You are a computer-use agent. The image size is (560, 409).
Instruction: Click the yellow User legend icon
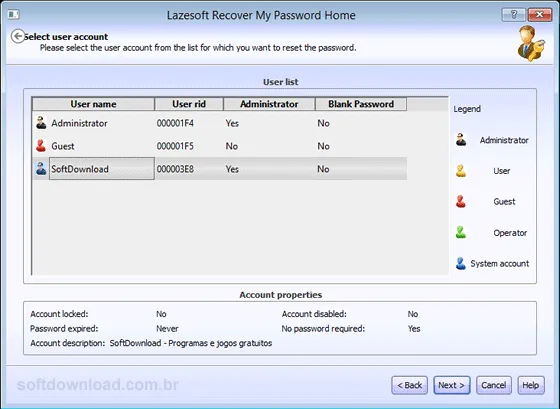[x=461, y=171]
